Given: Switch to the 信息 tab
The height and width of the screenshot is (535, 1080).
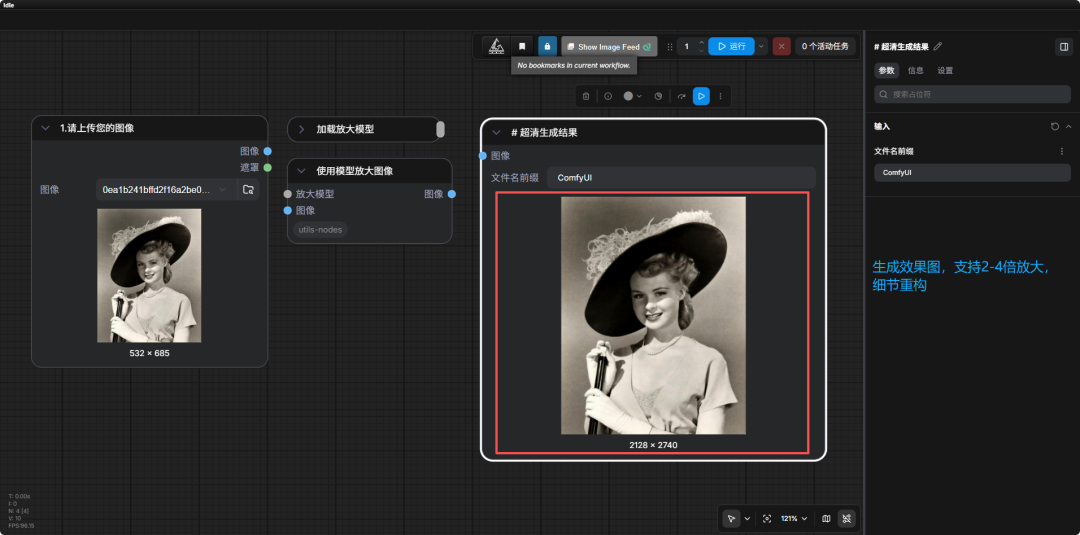Looking at the screenshot, I should click(915, 70).
